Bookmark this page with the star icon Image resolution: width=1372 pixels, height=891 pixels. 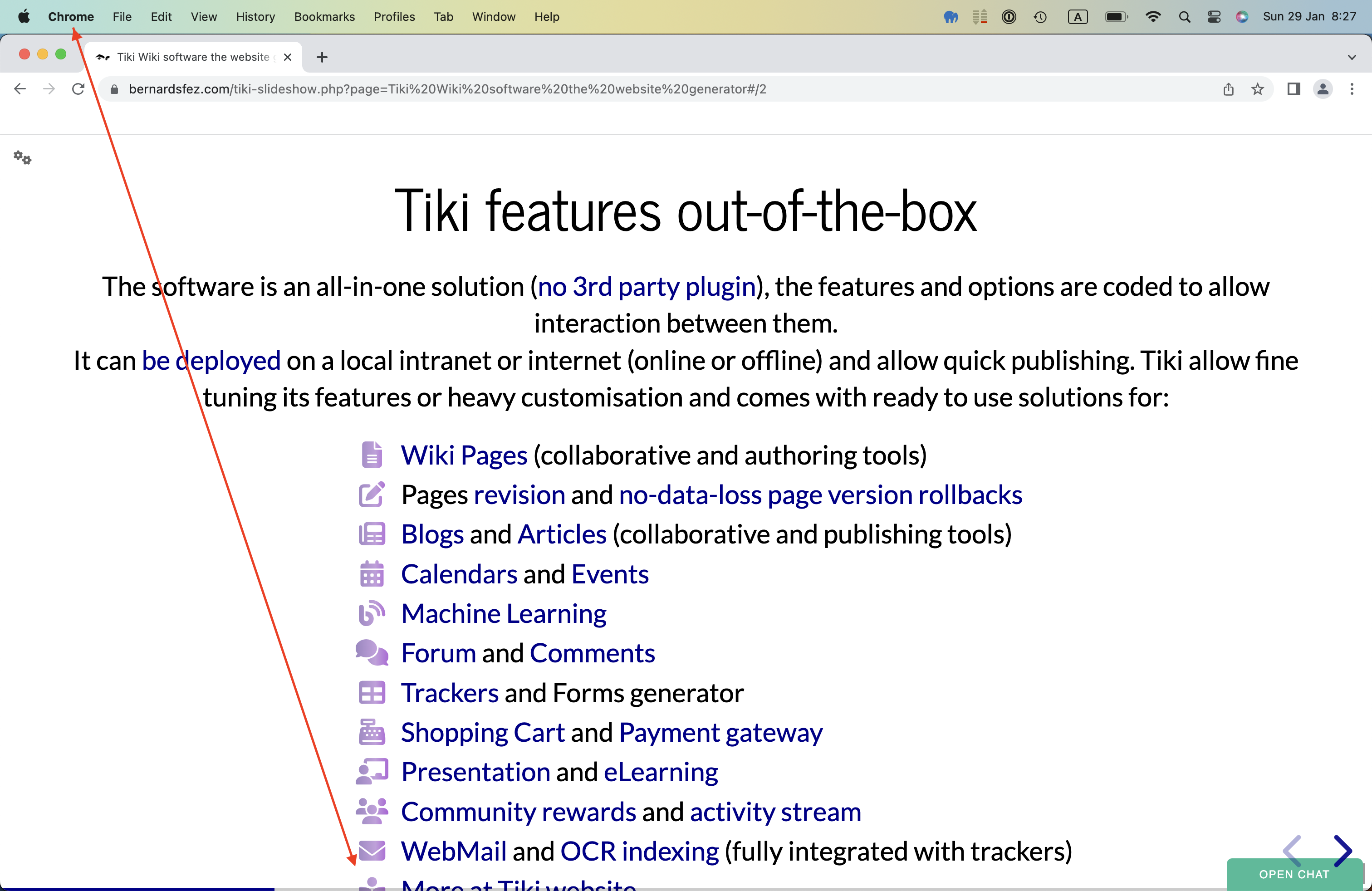click(x=1258, y=89)
